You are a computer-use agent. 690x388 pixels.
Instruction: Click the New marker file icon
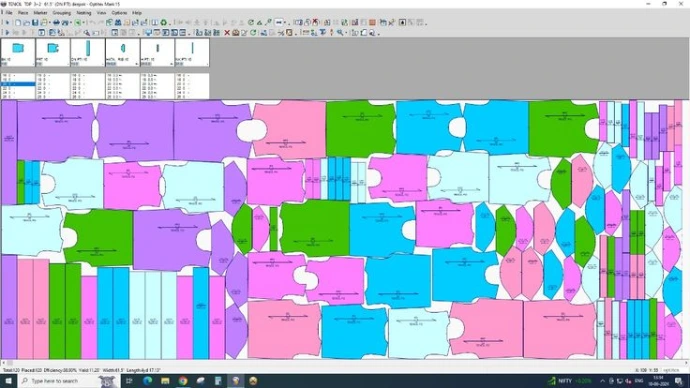pos(18,22)
